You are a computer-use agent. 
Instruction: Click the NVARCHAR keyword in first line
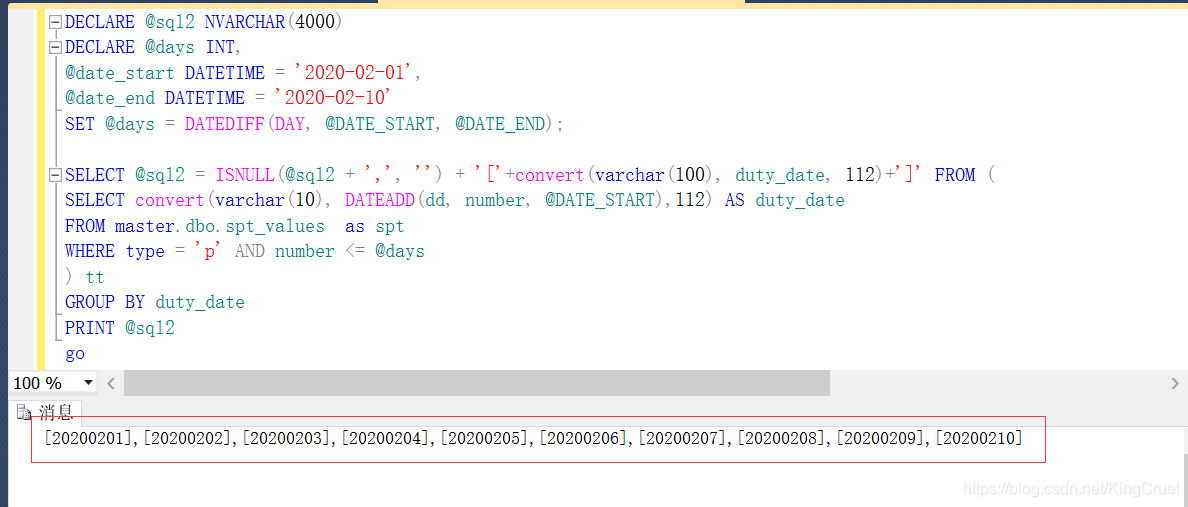(x=244, y=22)
